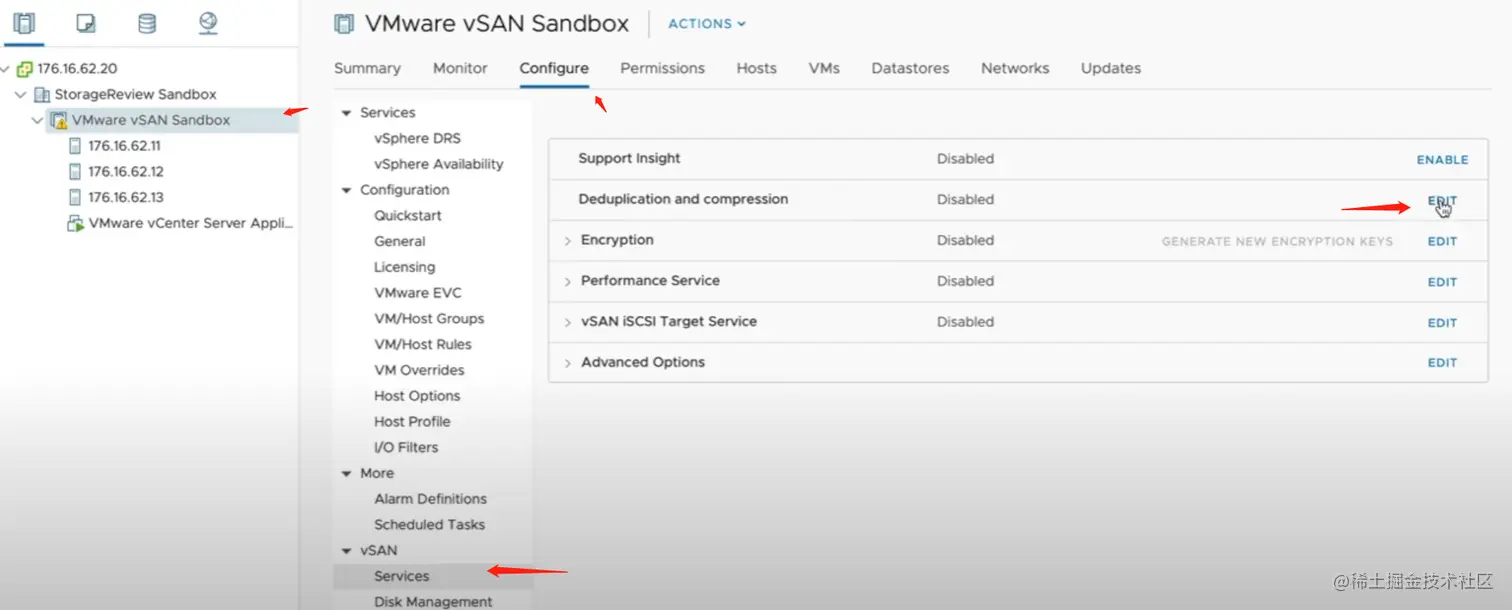Click the vCenter icon beside 176.16.62.20
The image size is (1512, 610).
[x=25, y=69]
